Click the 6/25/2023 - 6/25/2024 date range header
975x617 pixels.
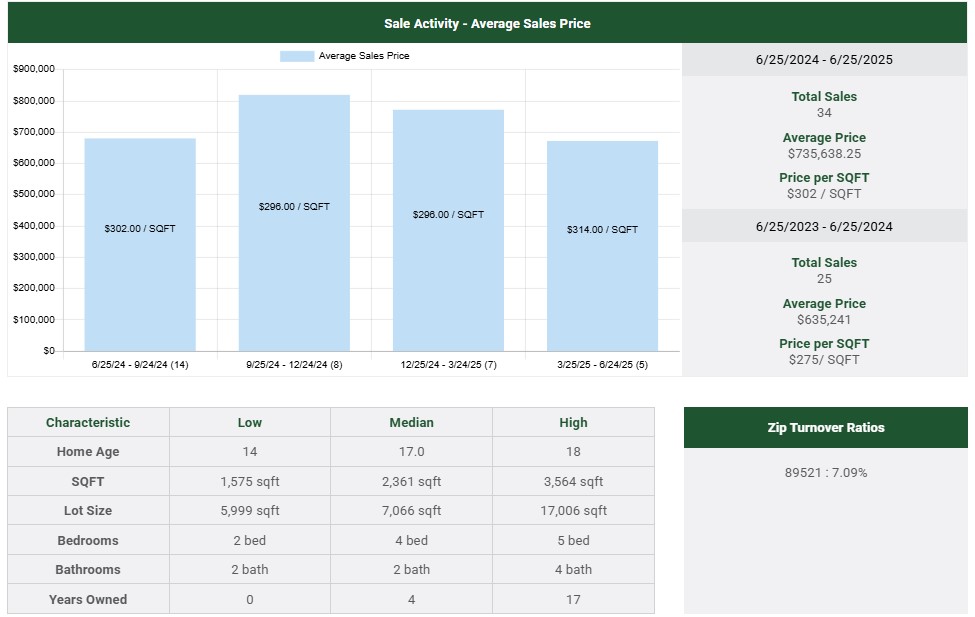click(x=824, y=226)
